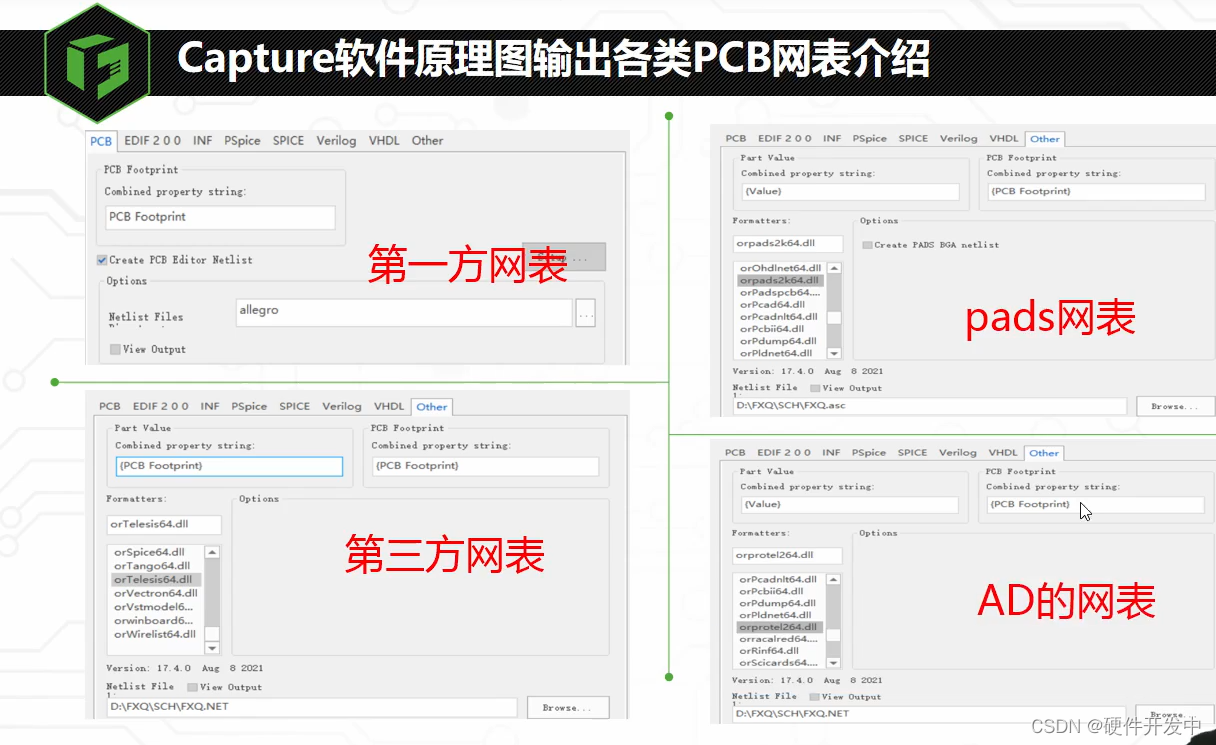Select orTango64.dll in the formatters list

pos(151,566)
